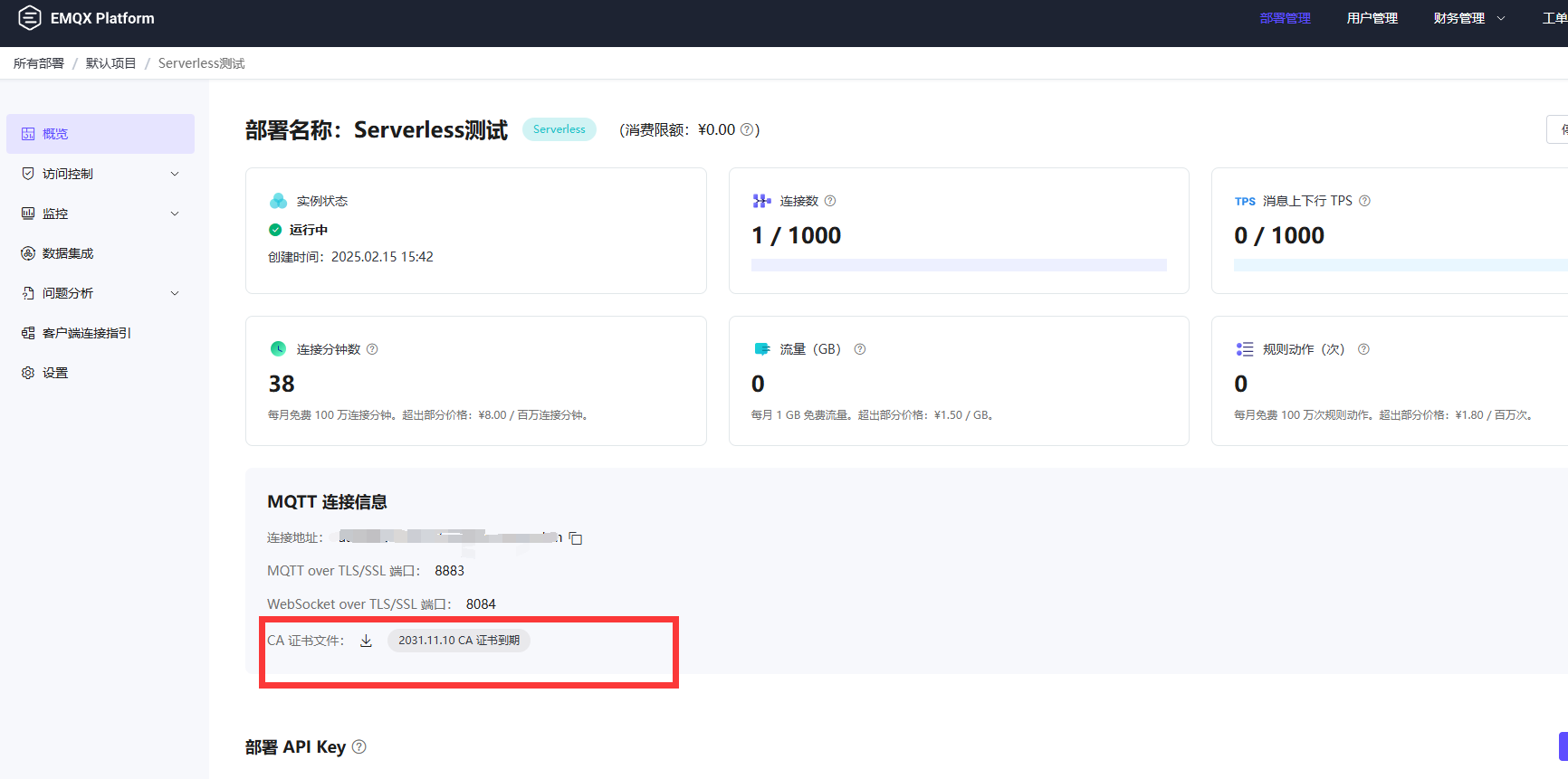Open 用户管理 in top navigation
This screenshot has height=779, width=1568.
1372,18
